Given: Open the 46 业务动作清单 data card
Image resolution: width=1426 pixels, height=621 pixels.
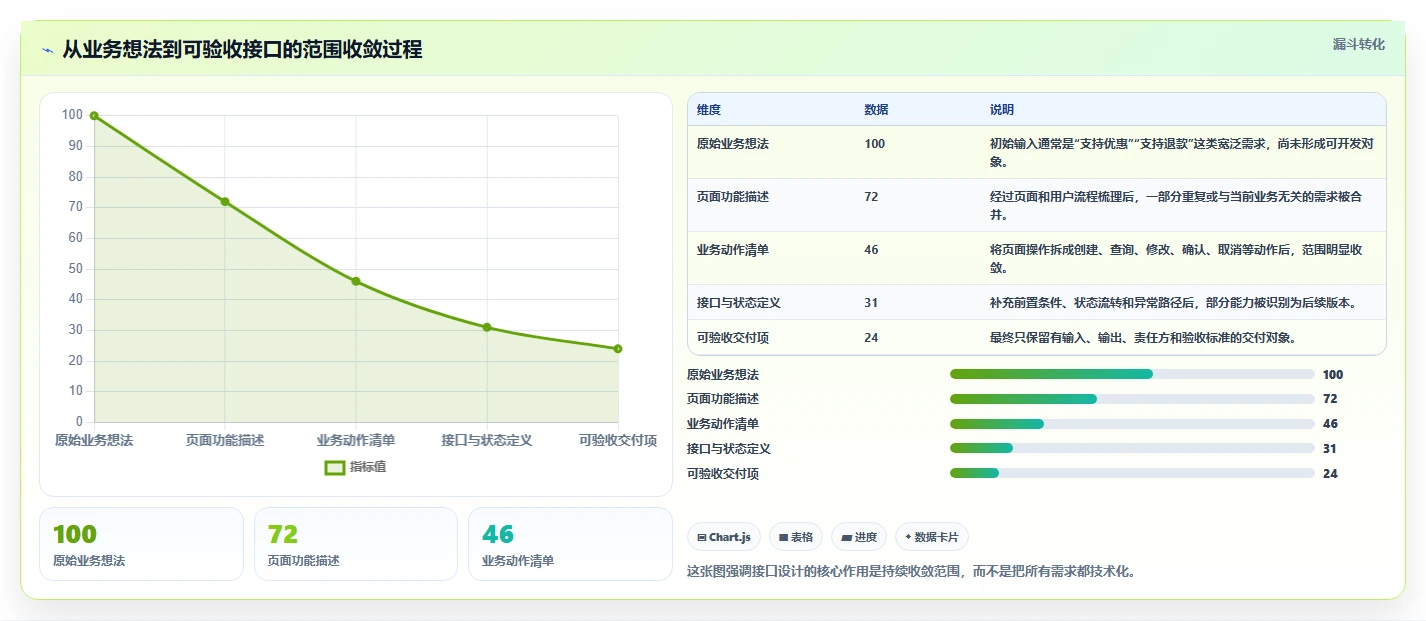Looking at the screenshot, I should [570, 544].
